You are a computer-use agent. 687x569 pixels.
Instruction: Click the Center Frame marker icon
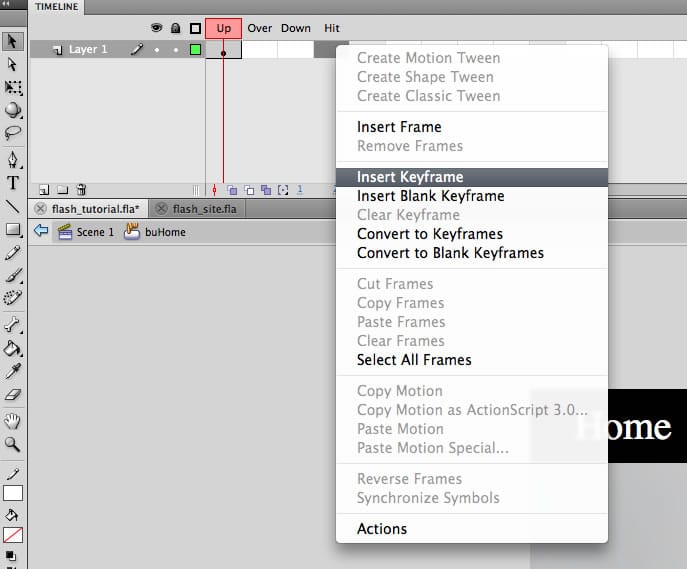point(214,190)
